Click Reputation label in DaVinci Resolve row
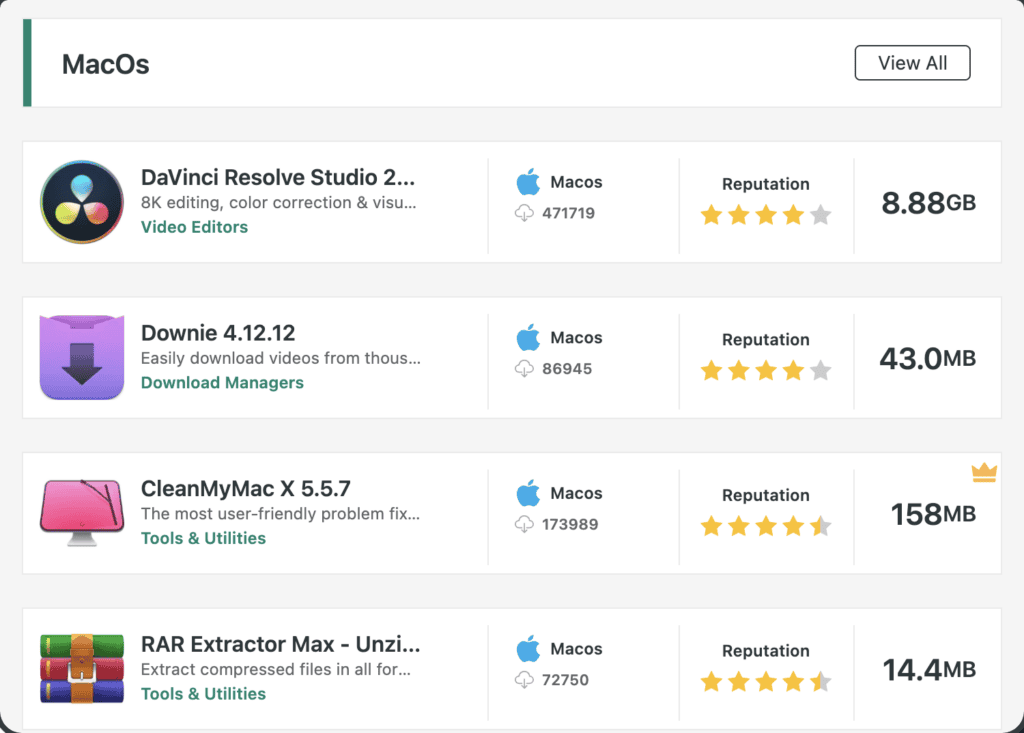Screen dimensions: 1024x733 tap(765, 184)
